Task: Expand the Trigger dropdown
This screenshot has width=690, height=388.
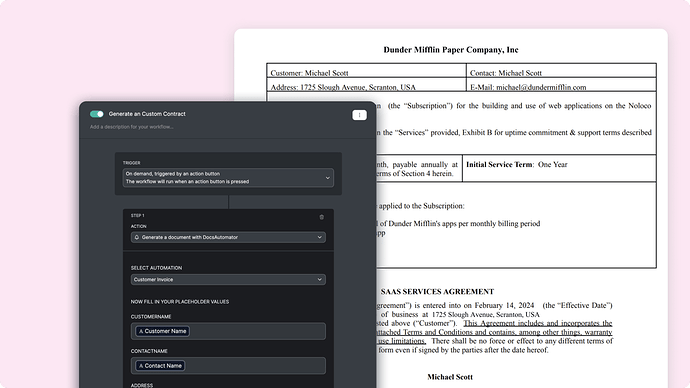Action: pos(228,178)
